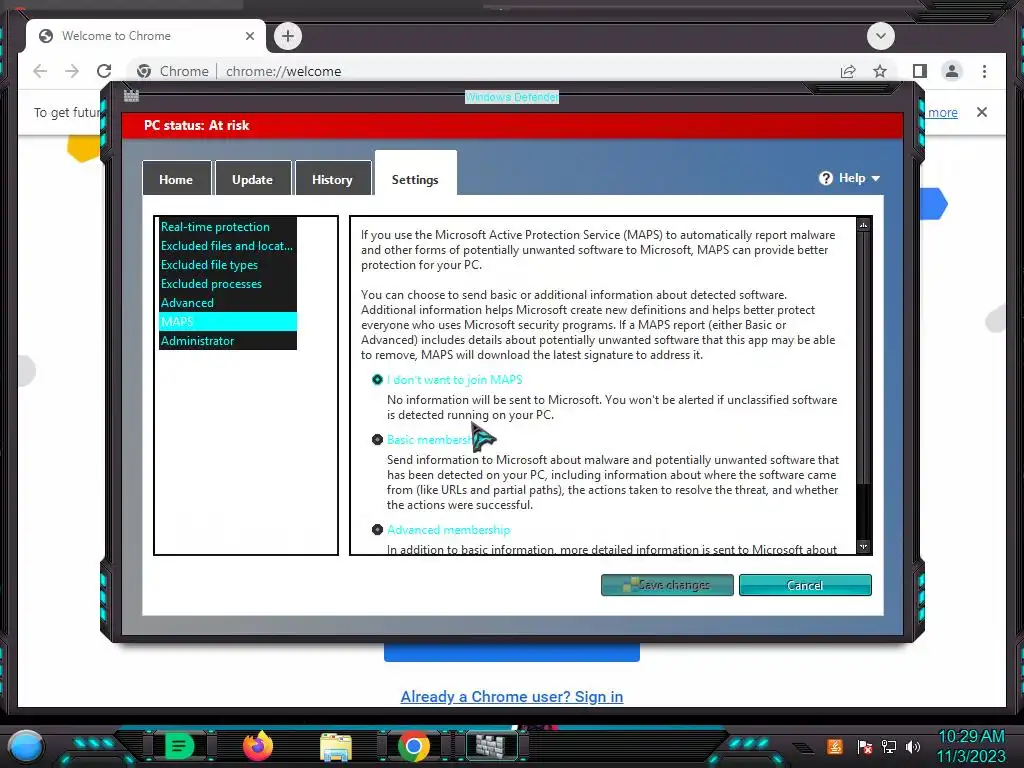Open network tray icon
Viewport: 1024px width, 768px height.
click(889, 746)
